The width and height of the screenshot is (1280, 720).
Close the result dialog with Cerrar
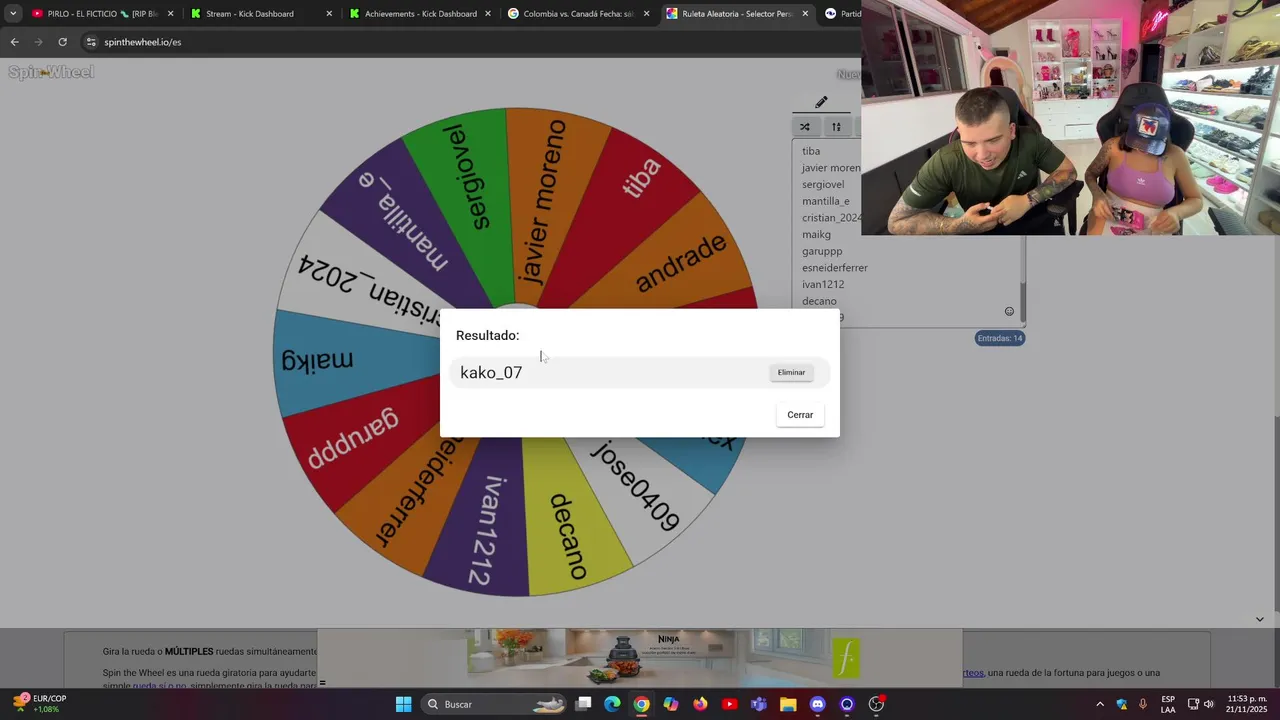coord(800,415)
